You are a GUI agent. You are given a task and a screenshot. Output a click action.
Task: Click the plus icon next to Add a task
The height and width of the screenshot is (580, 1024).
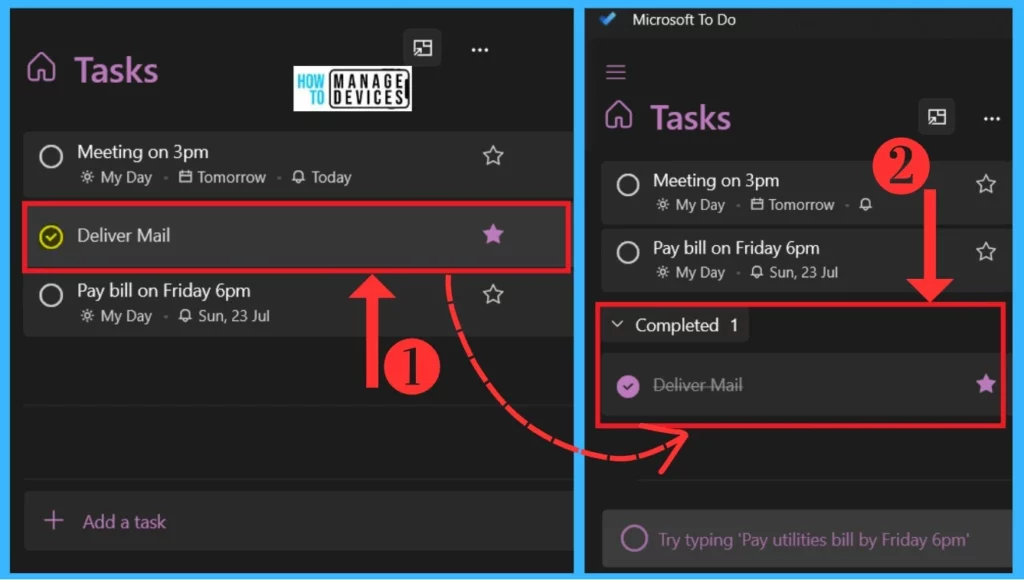pyautogui.click(x=54, y=521)
